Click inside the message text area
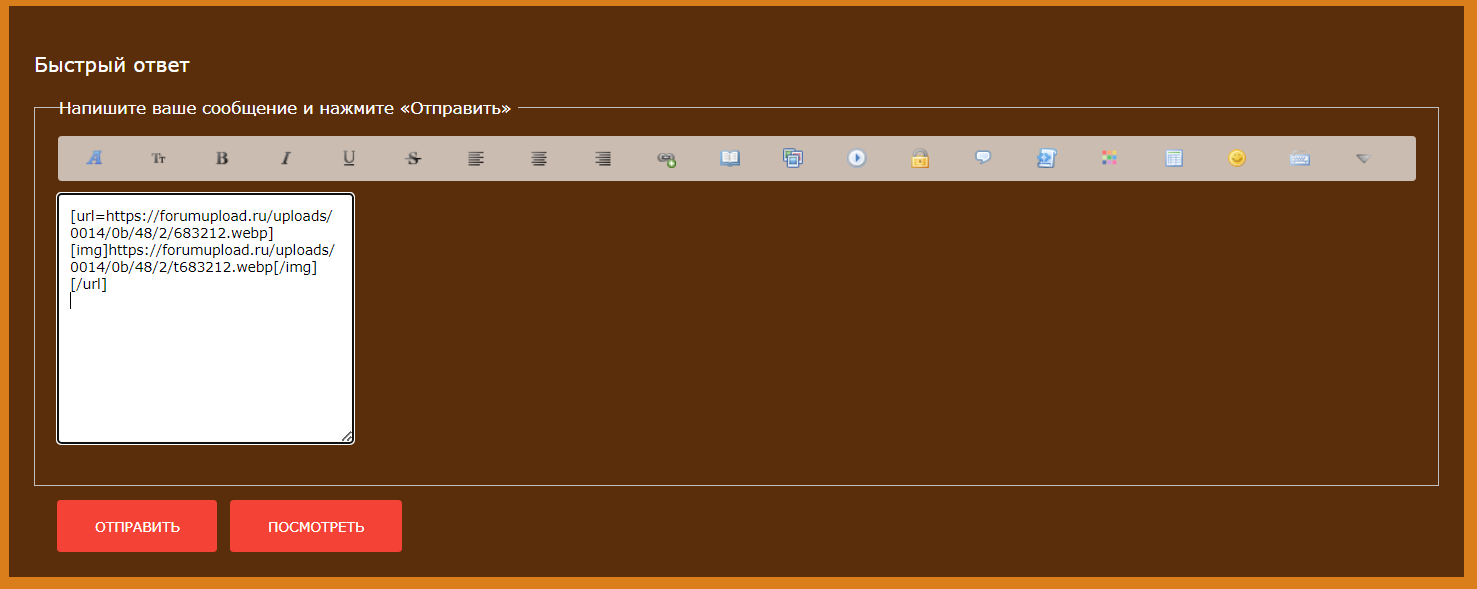Viewport: 1477px width, 589px height. (205, 318)
